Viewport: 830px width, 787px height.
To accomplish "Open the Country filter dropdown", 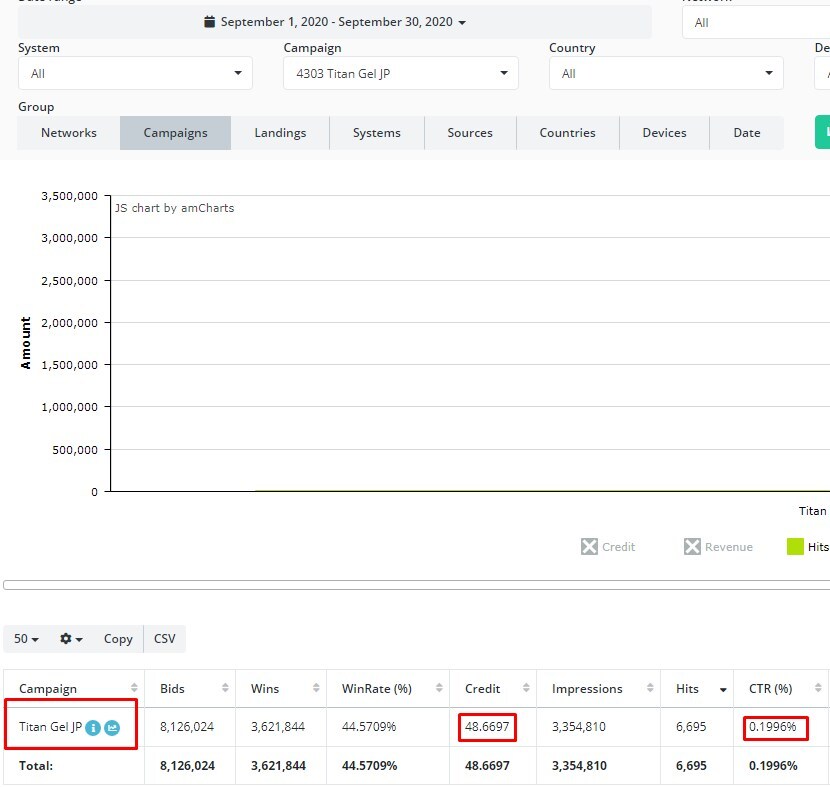I will click(x=665, y=73).
